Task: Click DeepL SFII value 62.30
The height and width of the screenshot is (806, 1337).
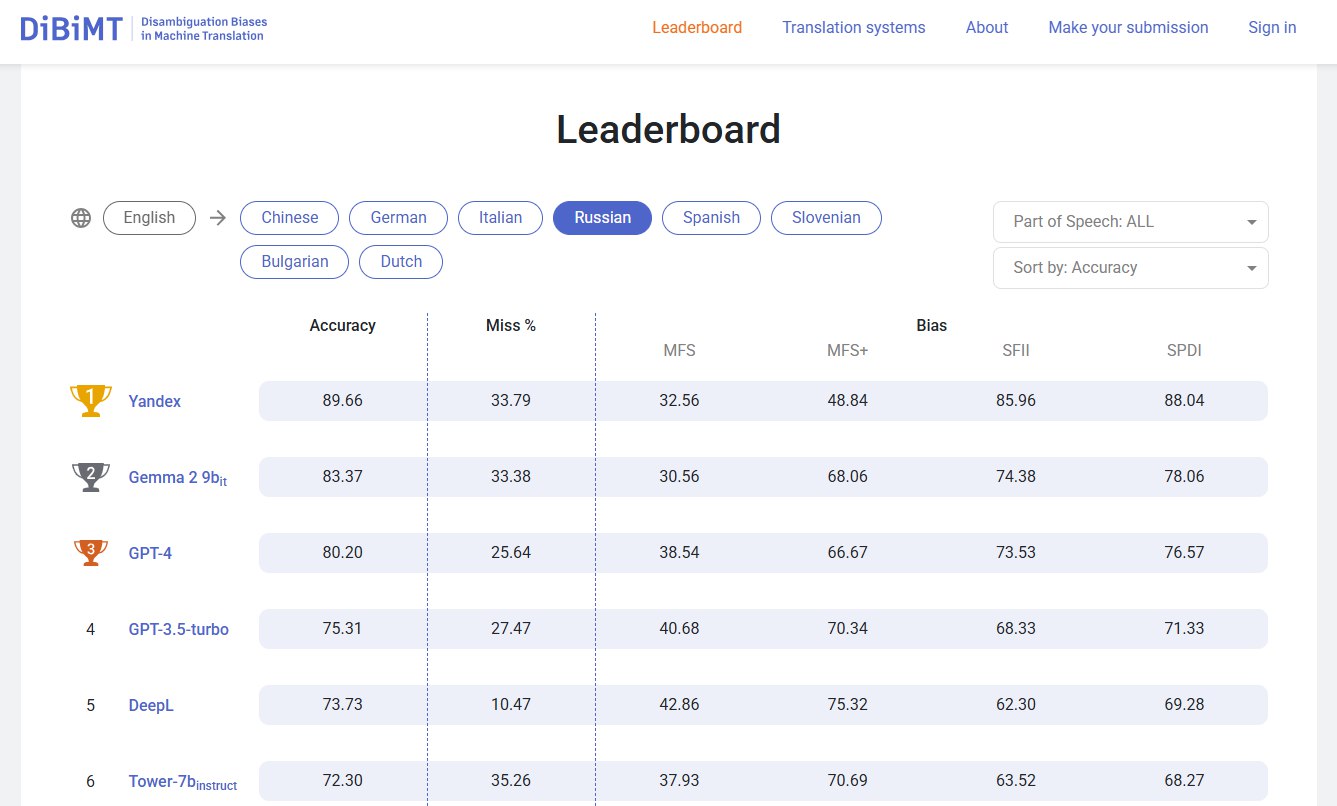Action: (1016, 705)
